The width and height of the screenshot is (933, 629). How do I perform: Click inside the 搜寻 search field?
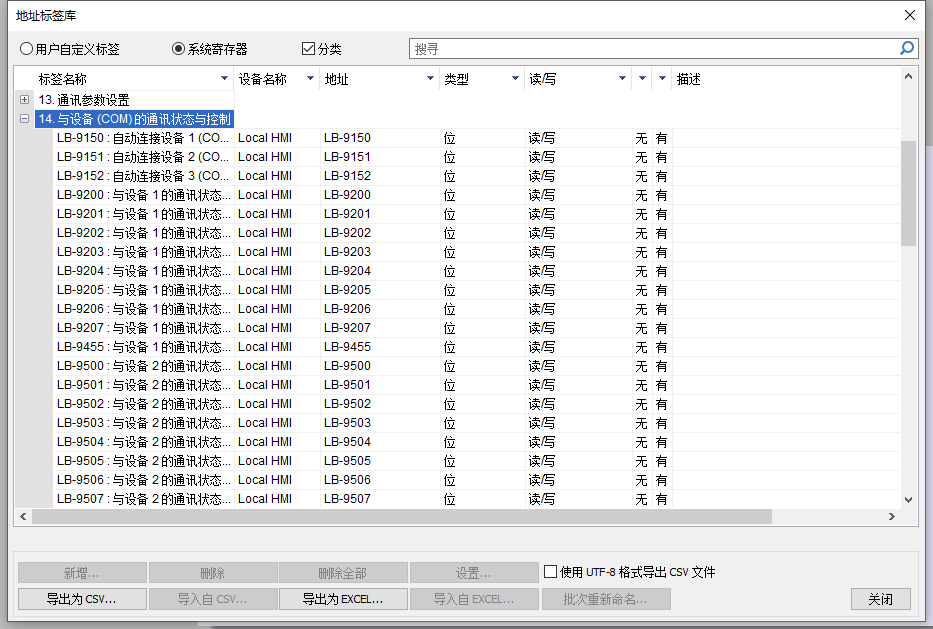[x=650, y=48]
